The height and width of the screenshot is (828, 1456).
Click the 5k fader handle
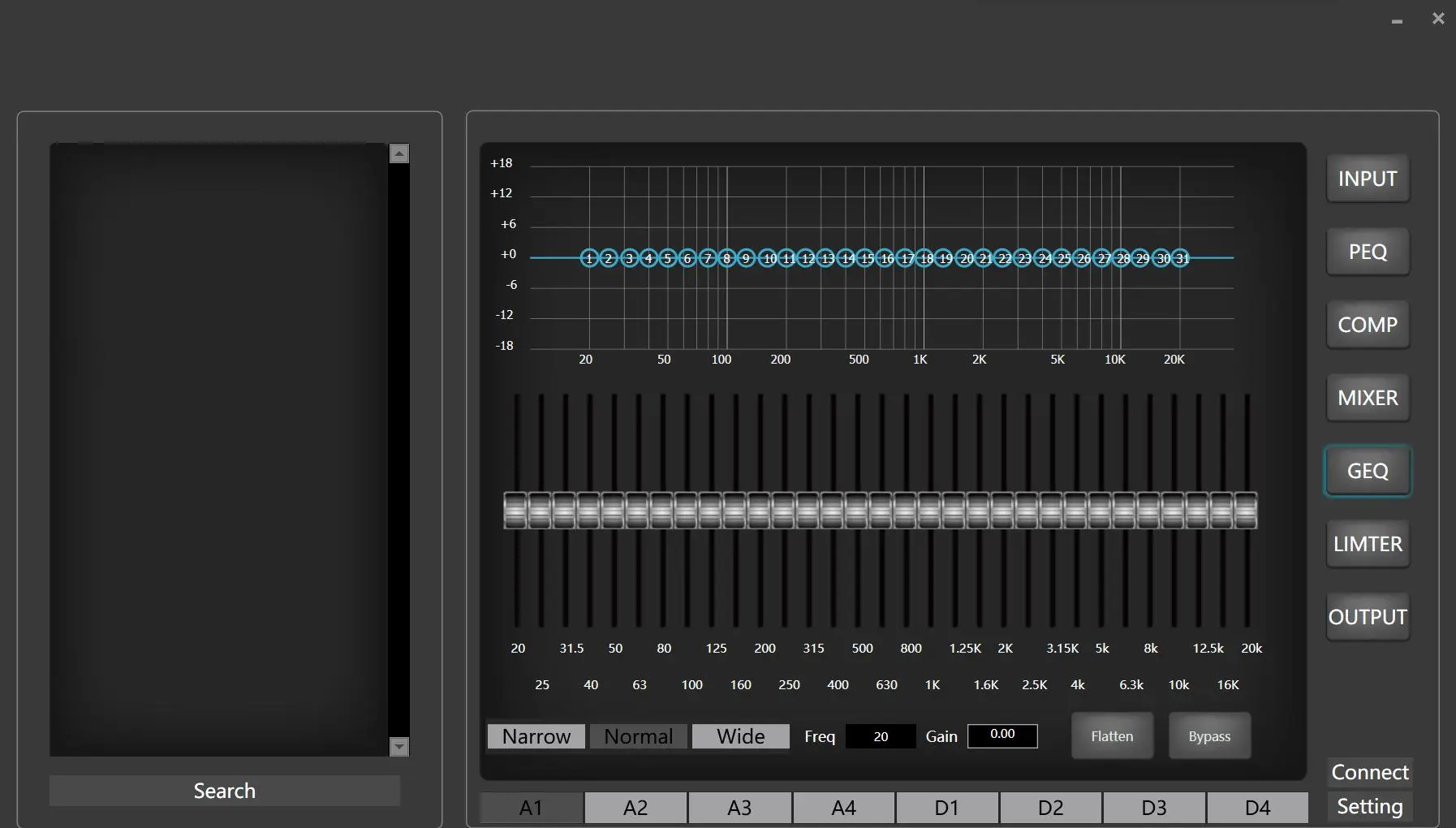tap(1100, 511)
